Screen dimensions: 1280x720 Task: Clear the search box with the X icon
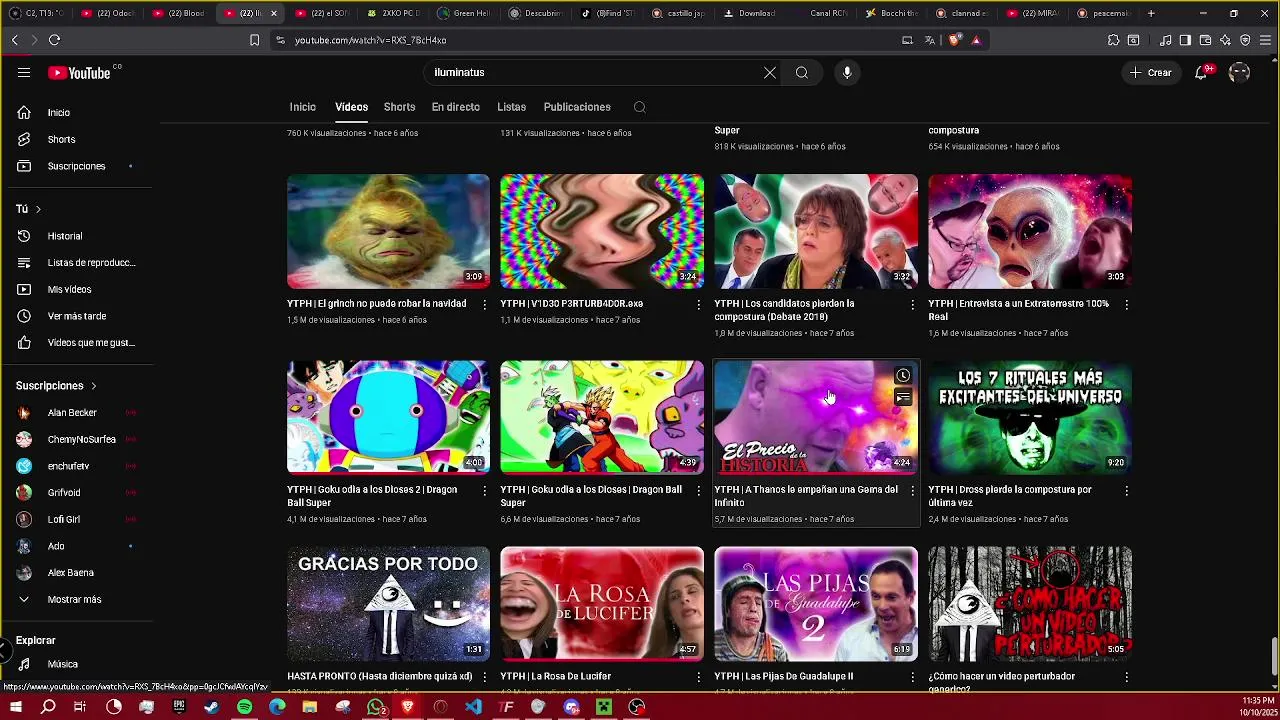point(770,72)
